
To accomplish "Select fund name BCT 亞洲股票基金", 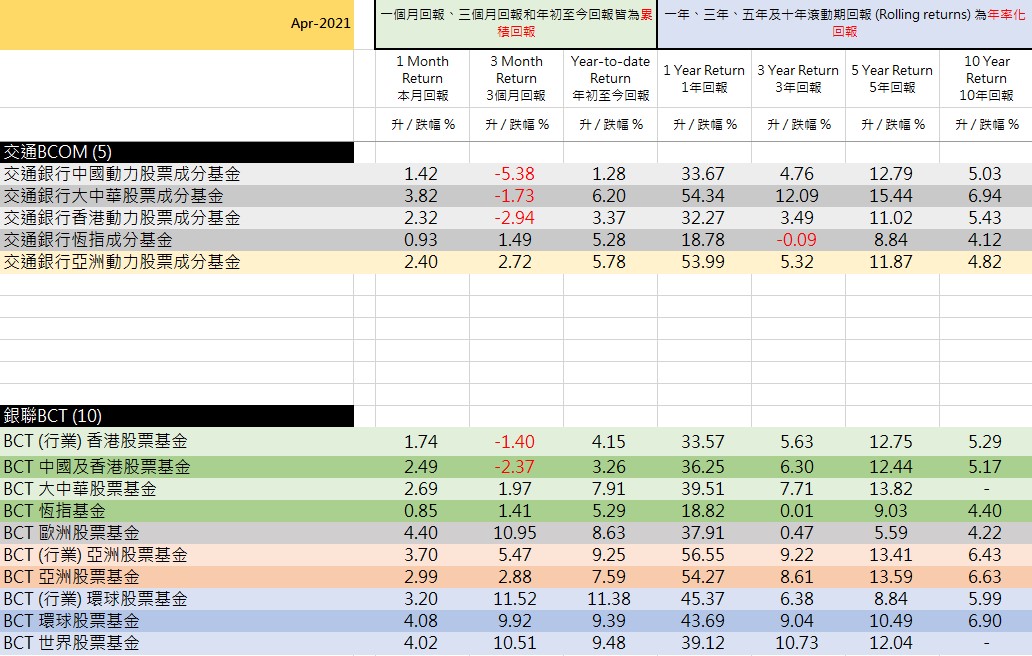I will (x=71, y=577).
